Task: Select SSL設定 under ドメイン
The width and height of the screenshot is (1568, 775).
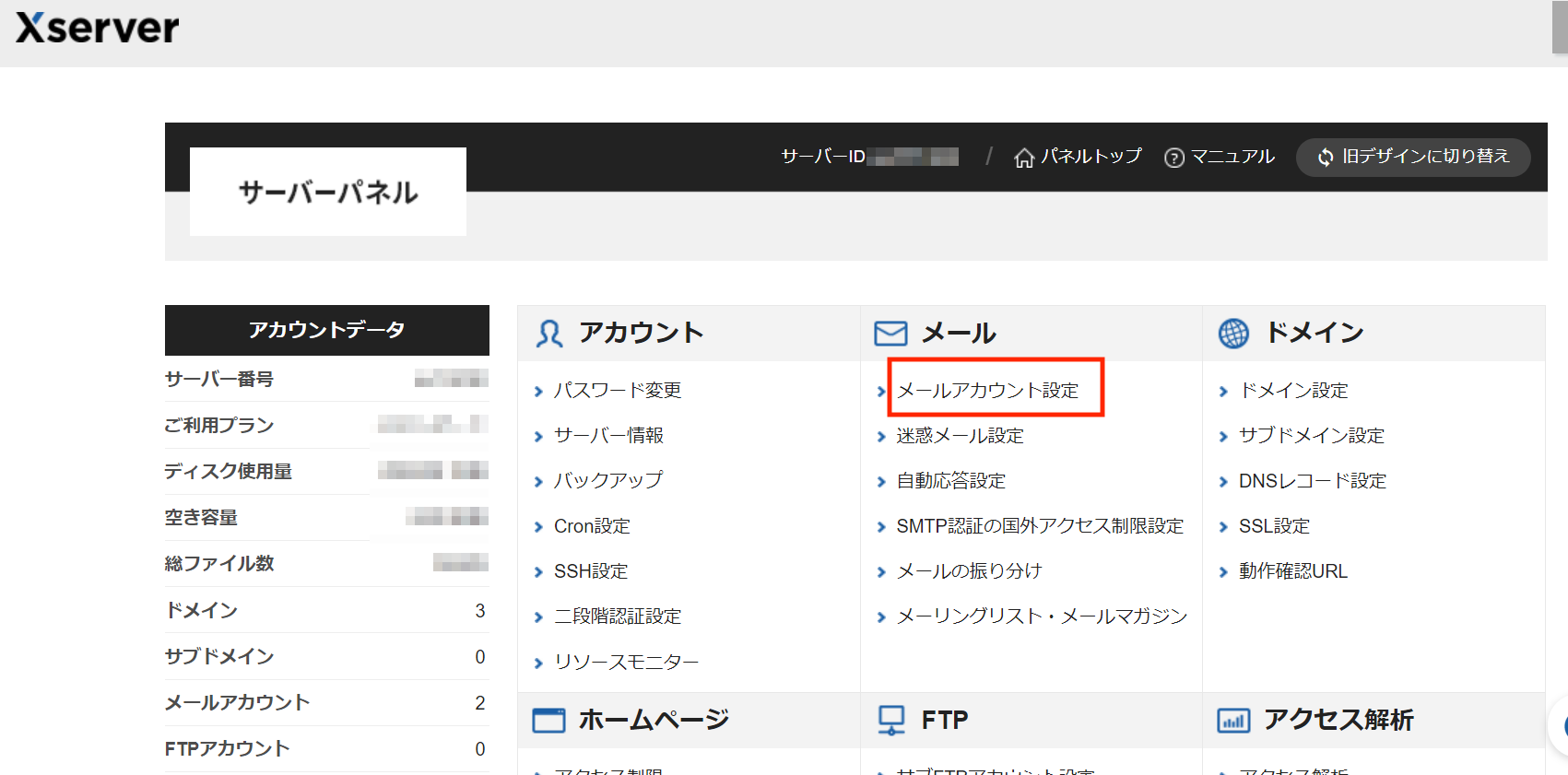Action: (x=1274, y=526)
